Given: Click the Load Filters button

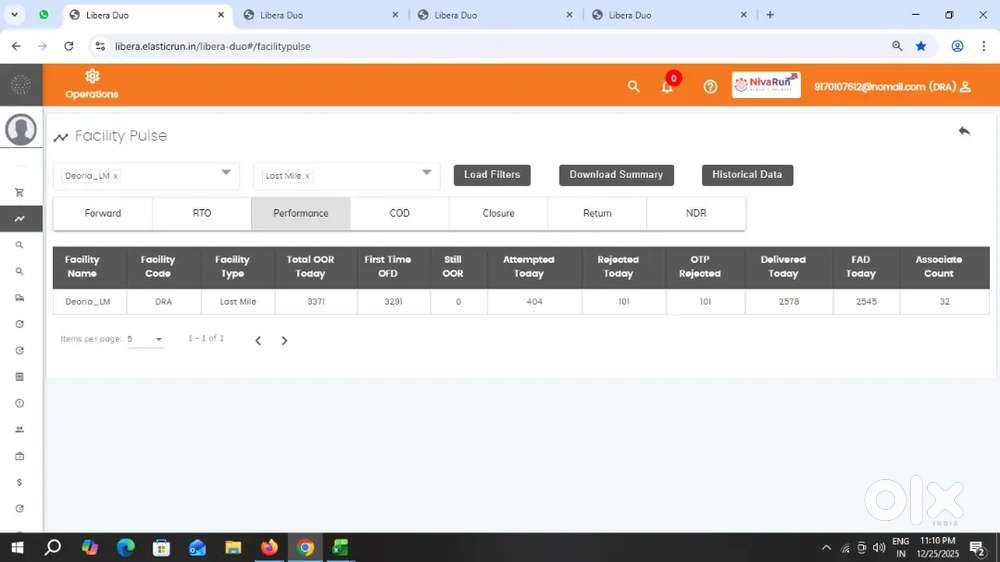Looking at the screenshot, I should (x=492, y=175).
